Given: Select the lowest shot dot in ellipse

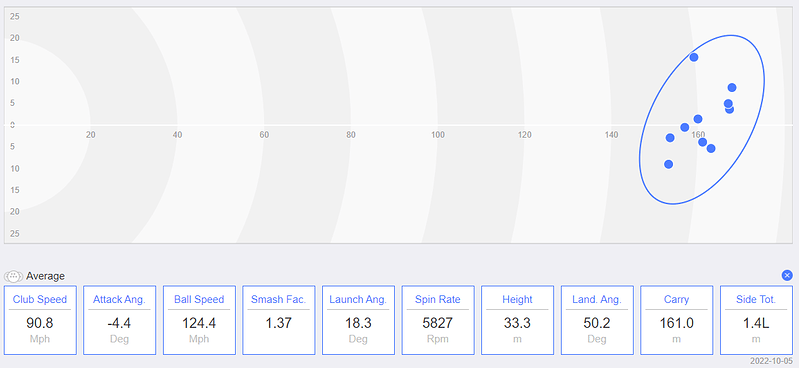Looking at the screenshot, I should [669, 164].
